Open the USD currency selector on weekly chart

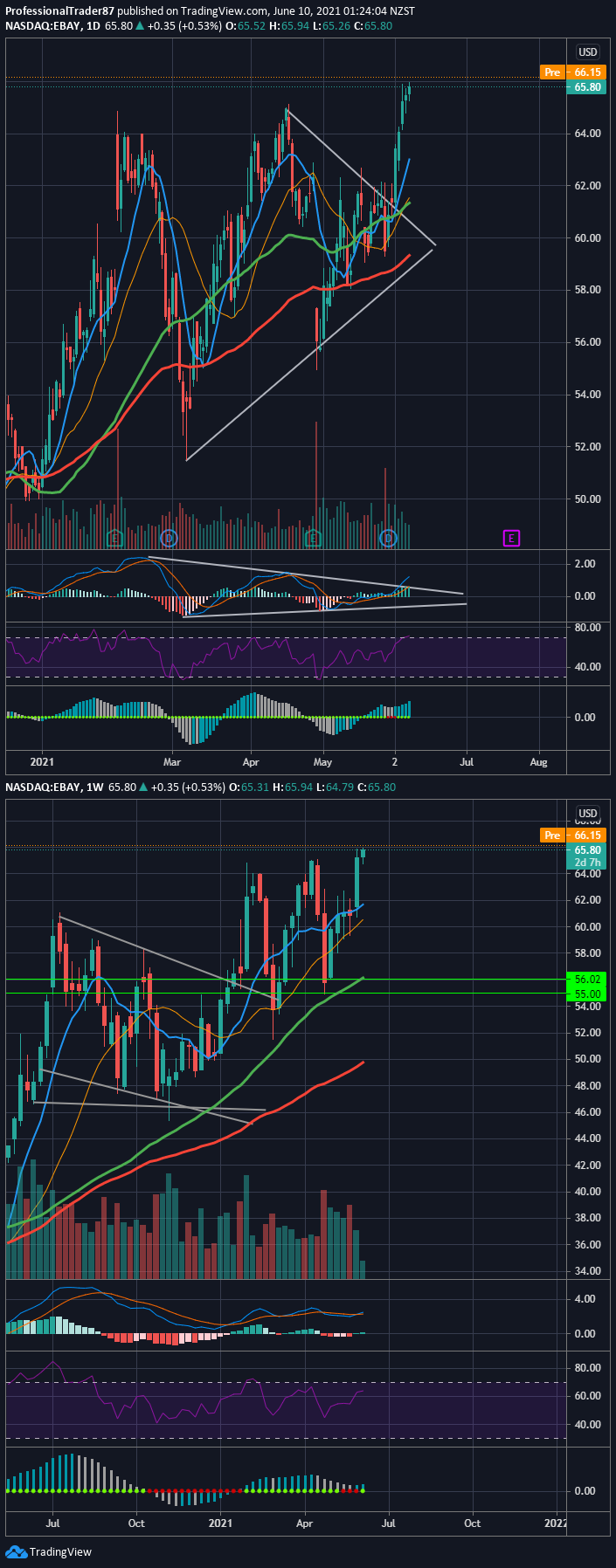588,814
